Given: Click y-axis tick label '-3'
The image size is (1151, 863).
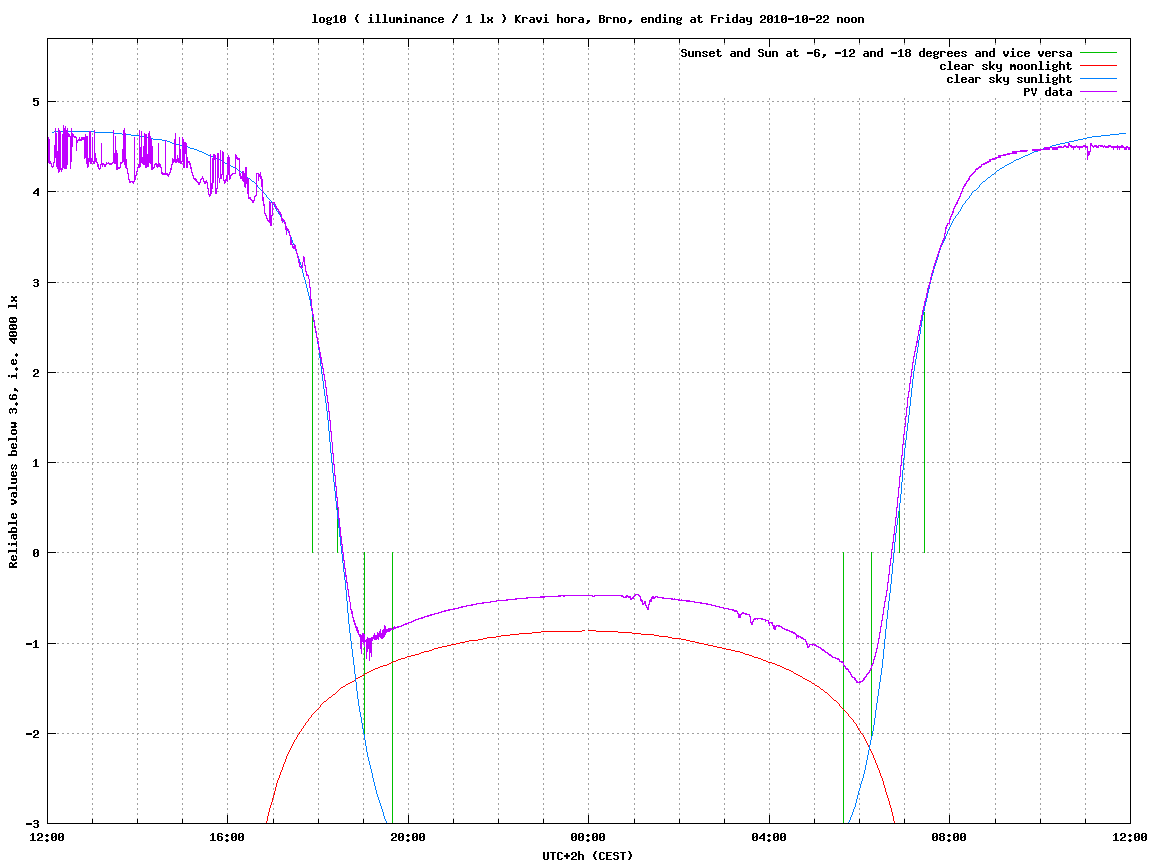Looking at the screenshot, I should click(32, 823).
